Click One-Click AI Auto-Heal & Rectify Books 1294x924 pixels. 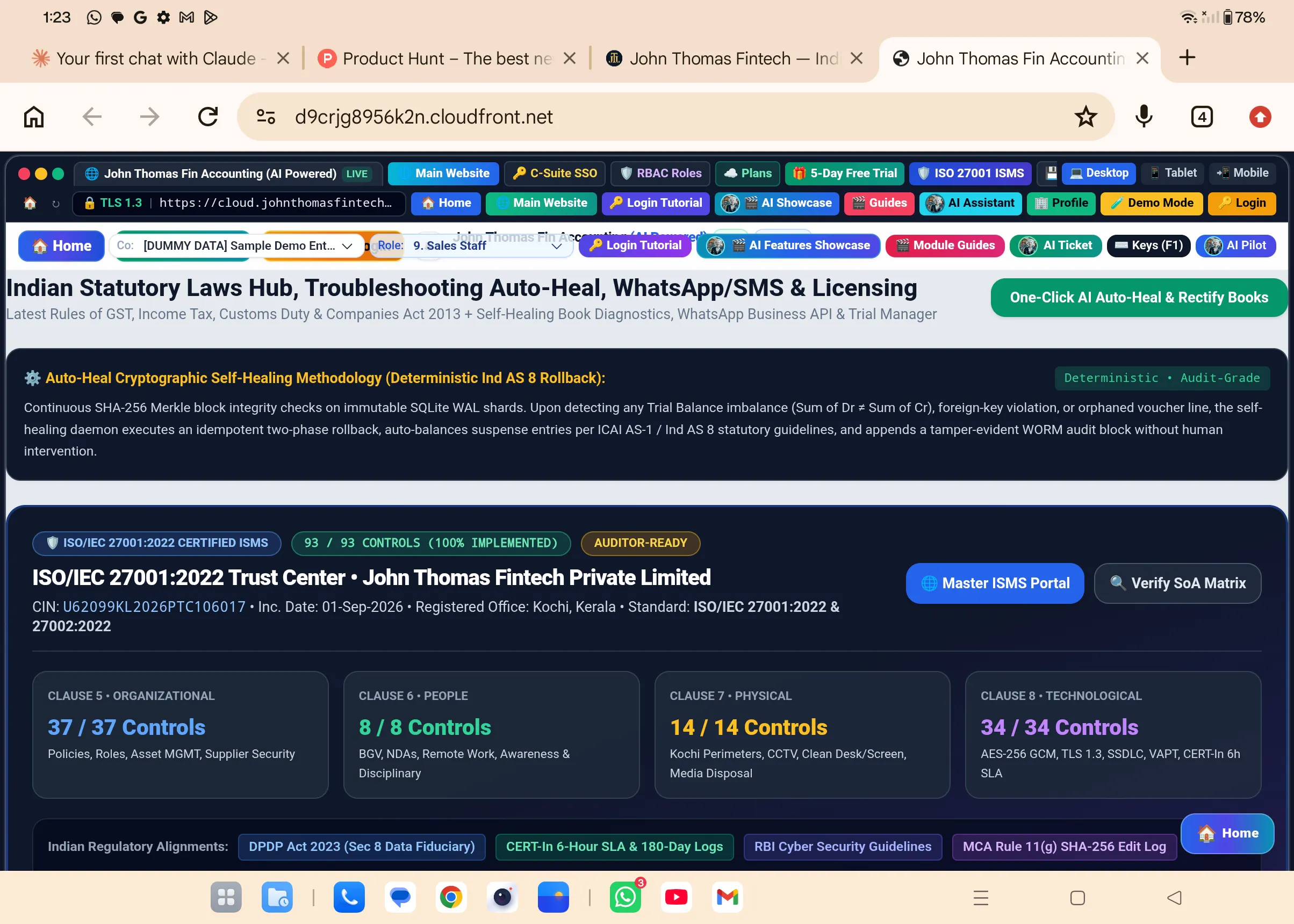point(1139,298)
